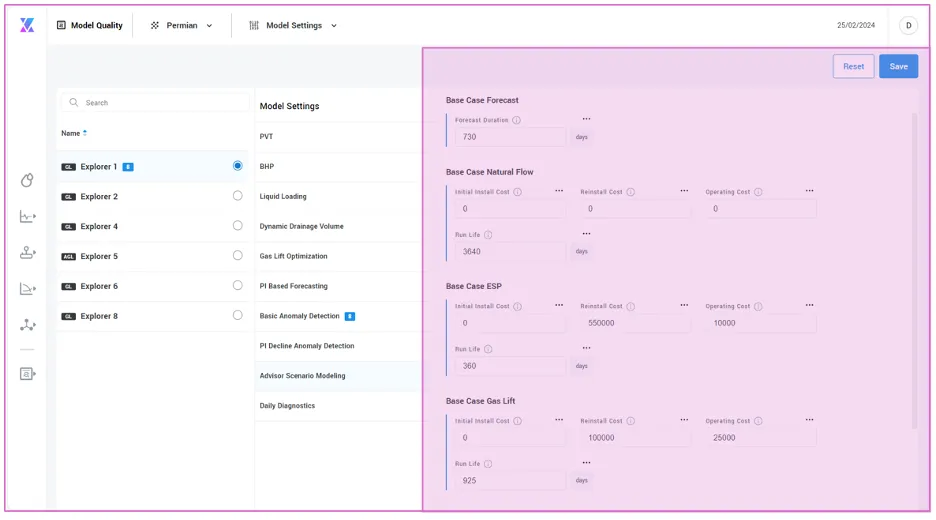Select the Explorer 8 radio button
Viewport: 936px width, 520px height.
tap(238, 315)
